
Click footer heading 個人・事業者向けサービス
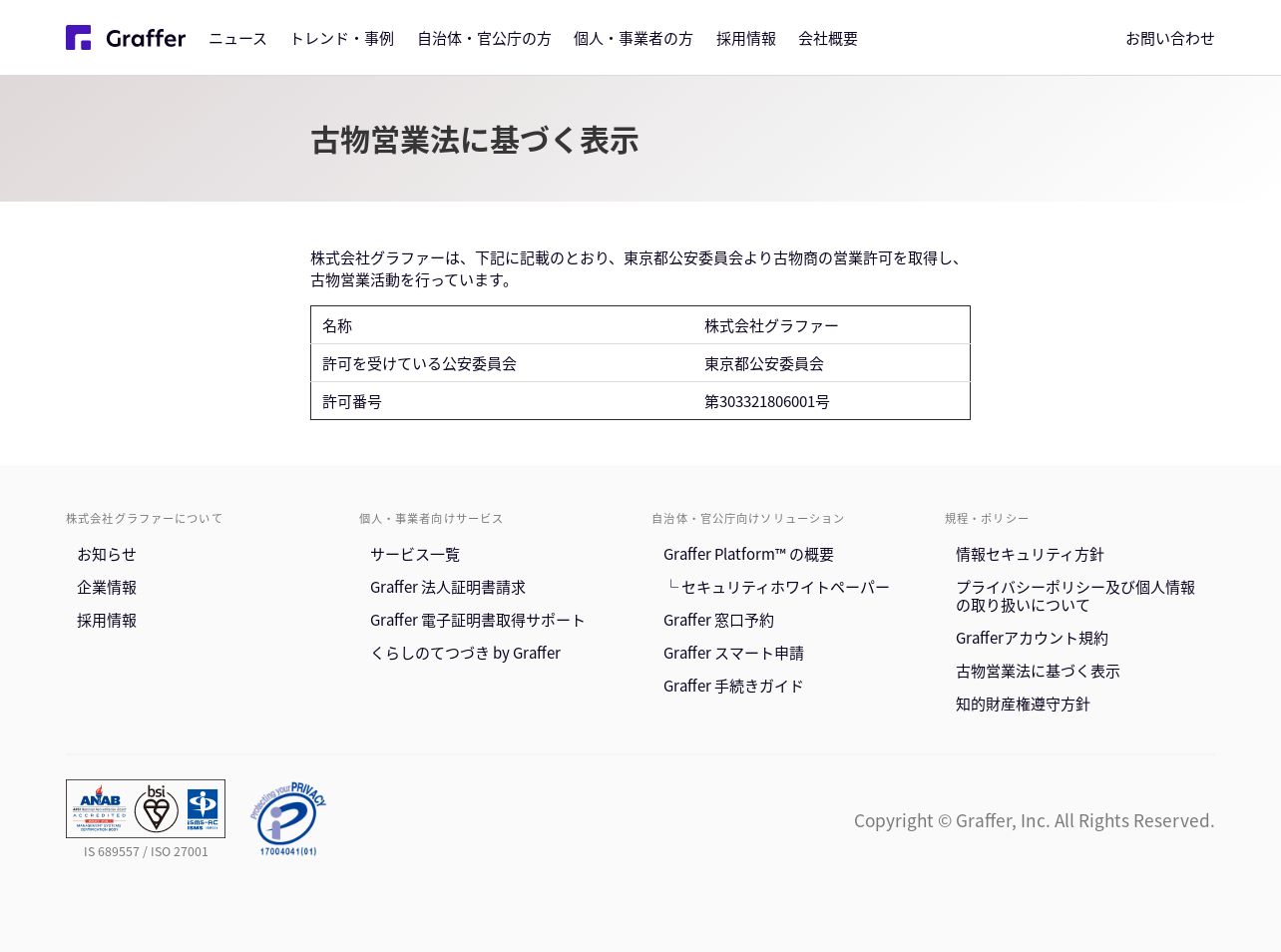(431, 518)
